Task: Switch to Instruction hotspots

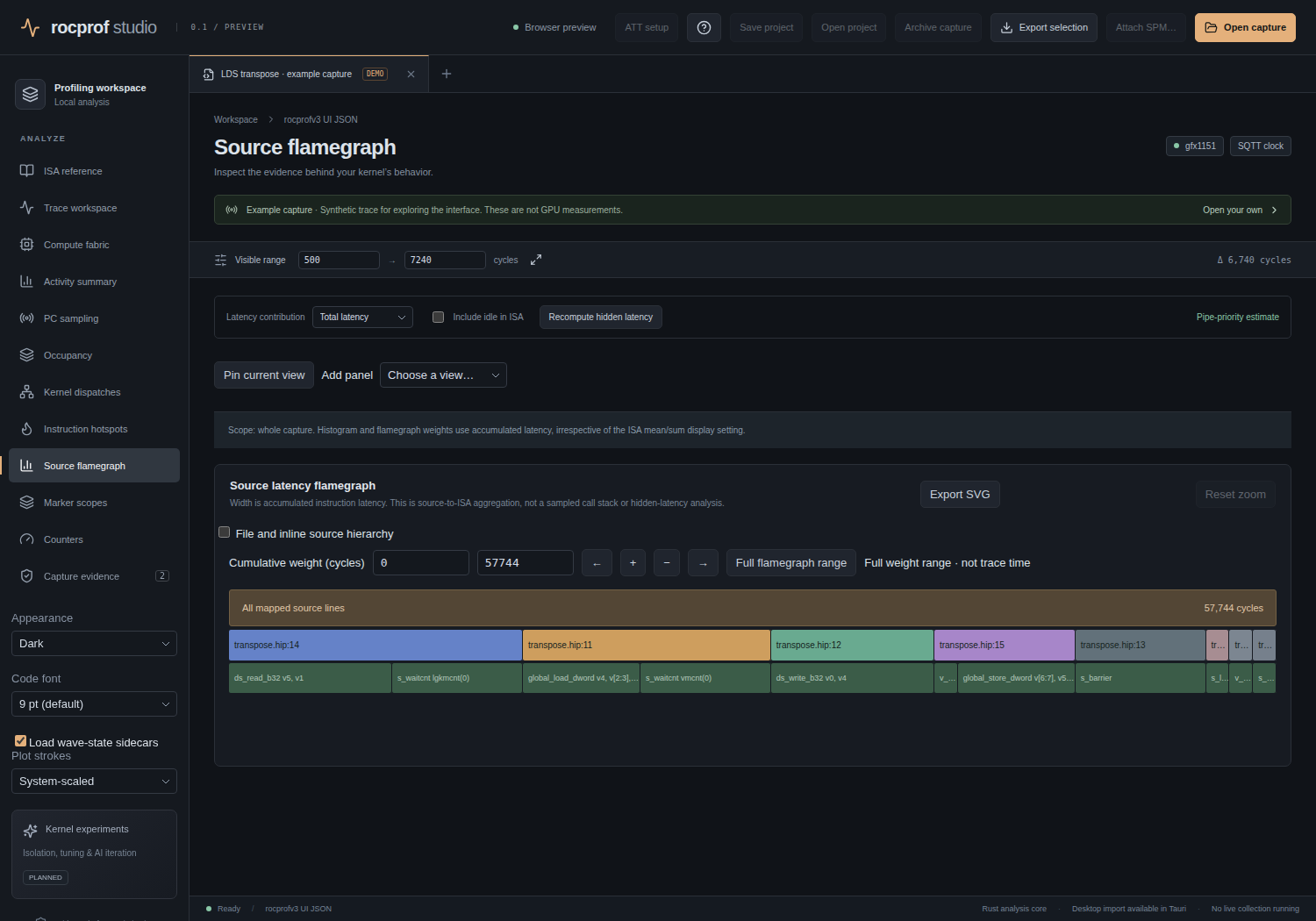Action: click(94, 429)
